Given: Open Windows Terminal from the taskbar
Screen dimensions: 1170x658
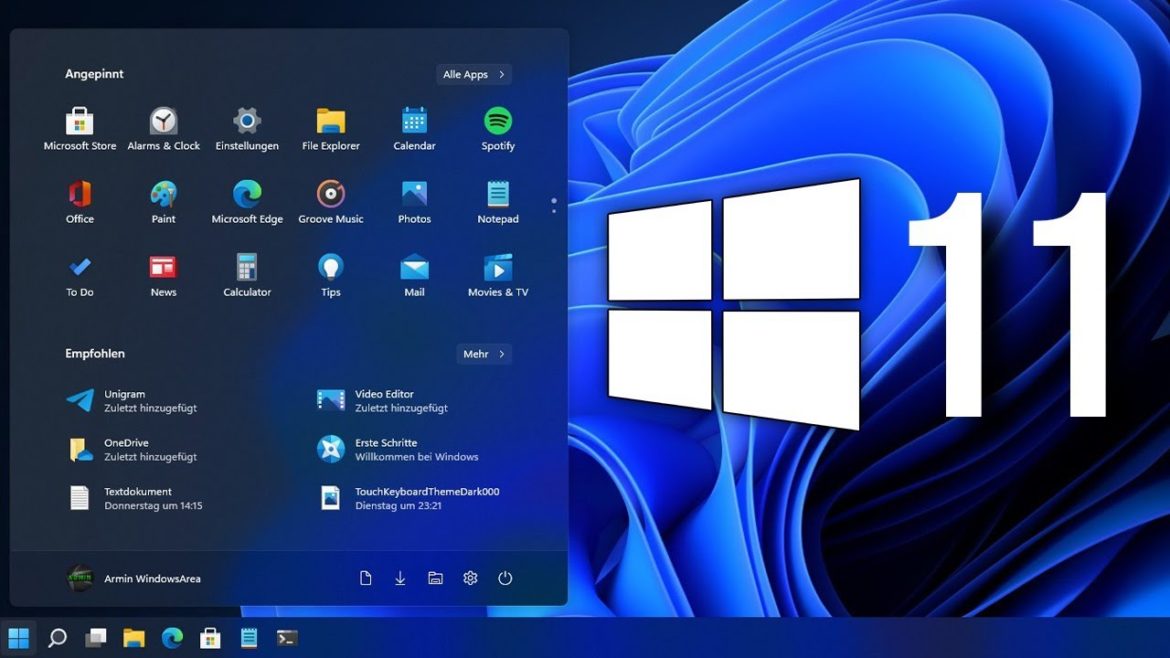Looking at the screenshot, I should coord(288,637).
